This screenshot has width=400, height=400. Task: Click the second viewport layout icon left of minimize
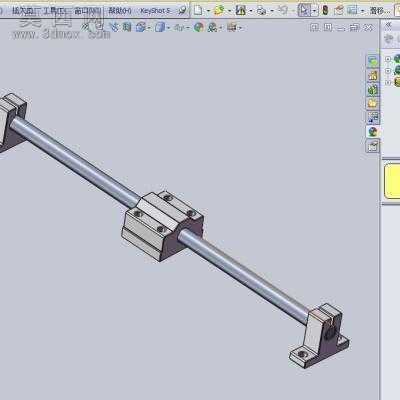pyautogui.click(x=328, y=27)
